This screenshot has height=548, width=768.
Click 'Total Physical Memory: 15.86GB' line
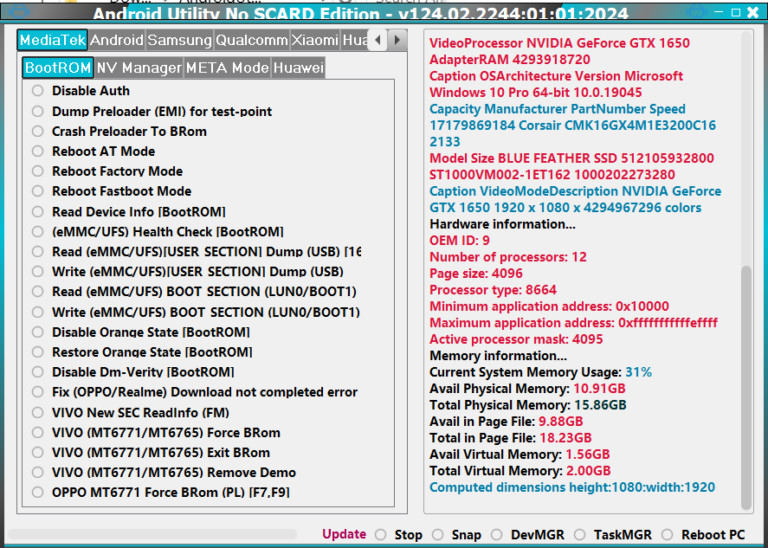(x=528, y=405)
